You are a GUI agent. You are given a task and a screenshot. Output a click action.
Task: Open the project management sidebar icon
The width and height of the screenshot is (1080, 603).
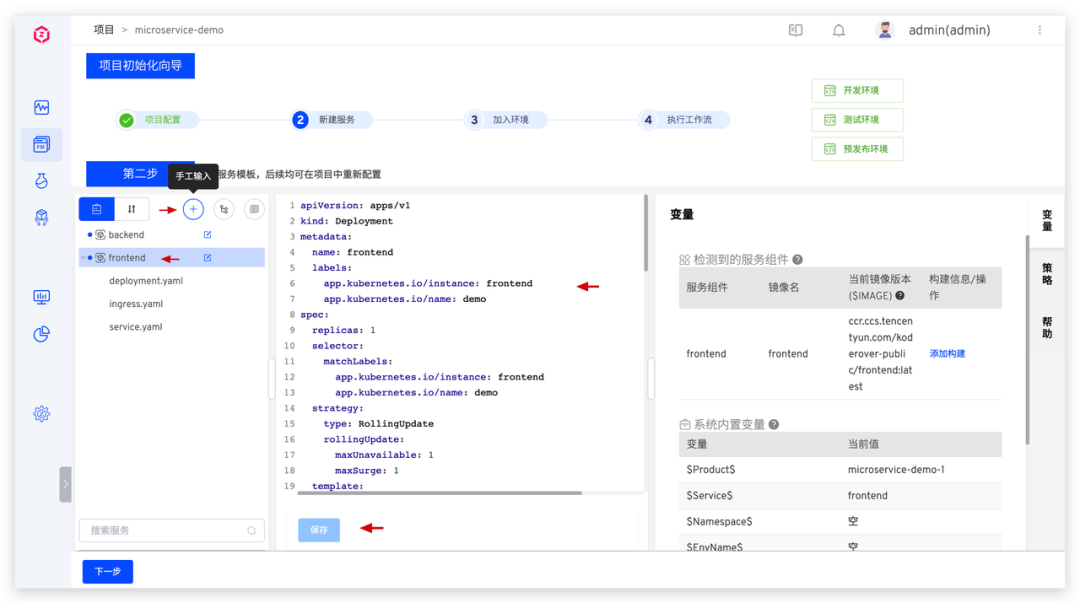[41, 144]
